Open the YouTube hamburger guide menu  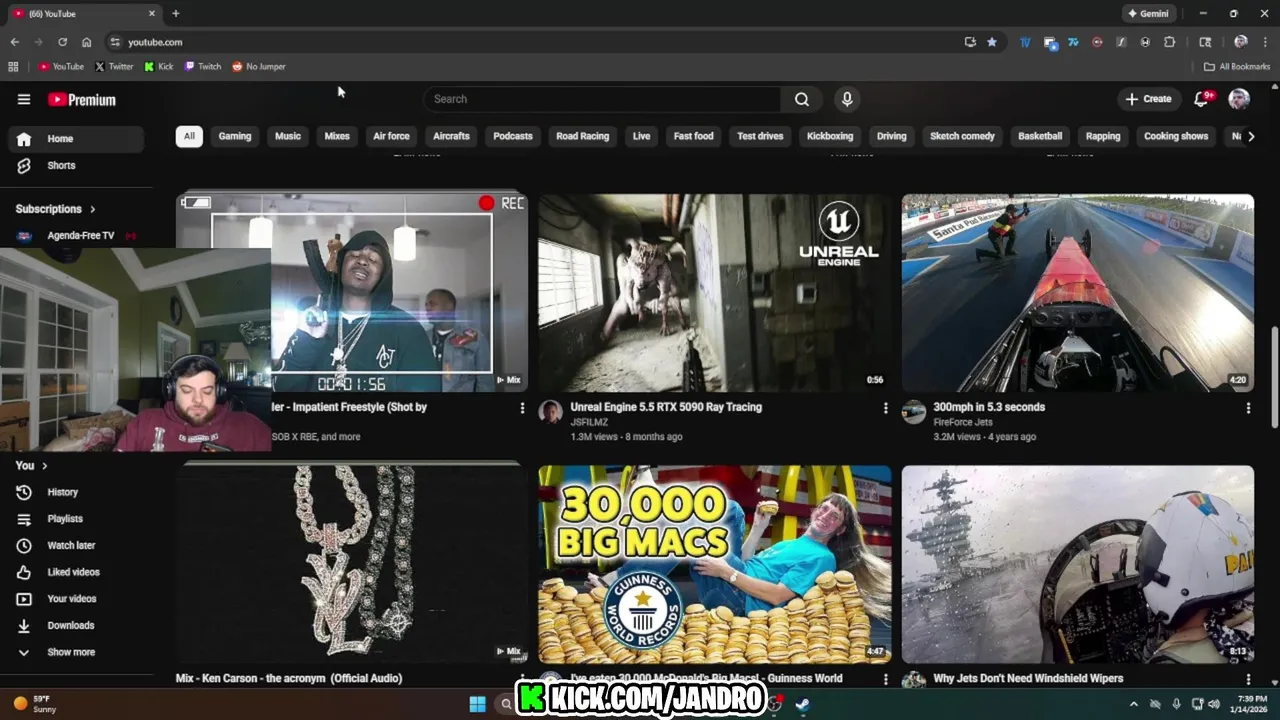point(24,99)
